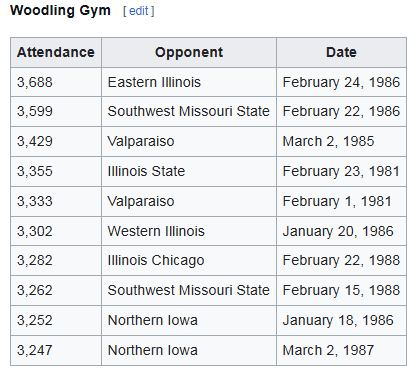Select the 3,282 attendance cell
Screen dimensions: 416x377
tap(56, 260)
